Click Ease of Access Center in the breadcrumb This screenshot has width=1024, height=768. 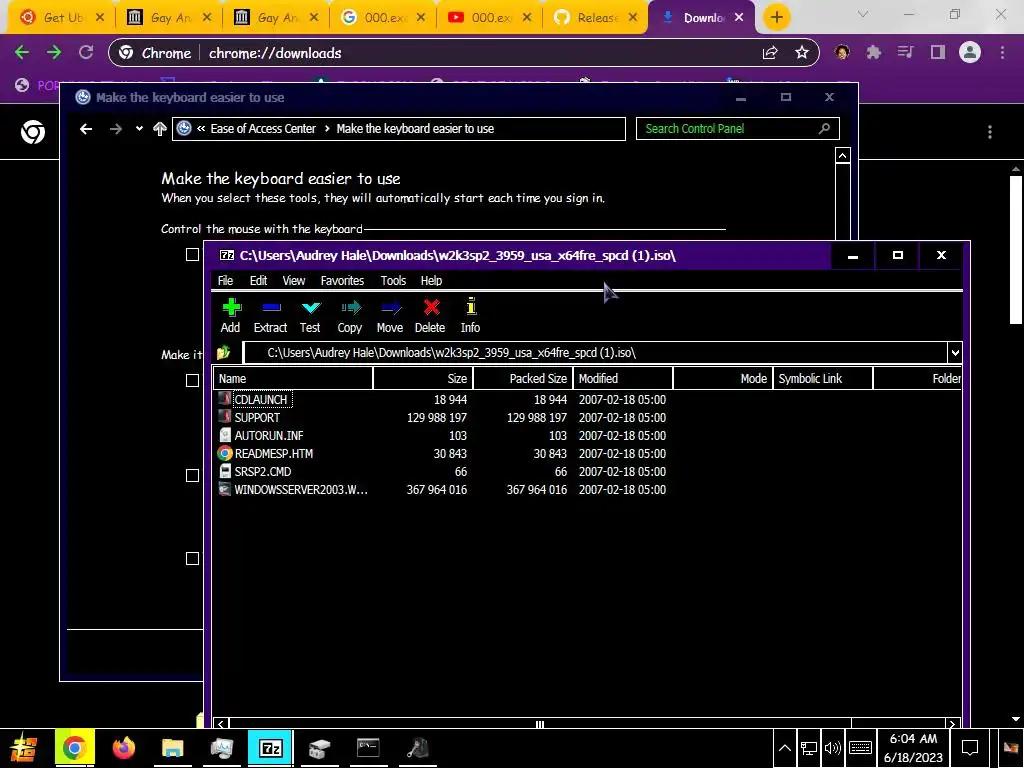coord(263,129)
